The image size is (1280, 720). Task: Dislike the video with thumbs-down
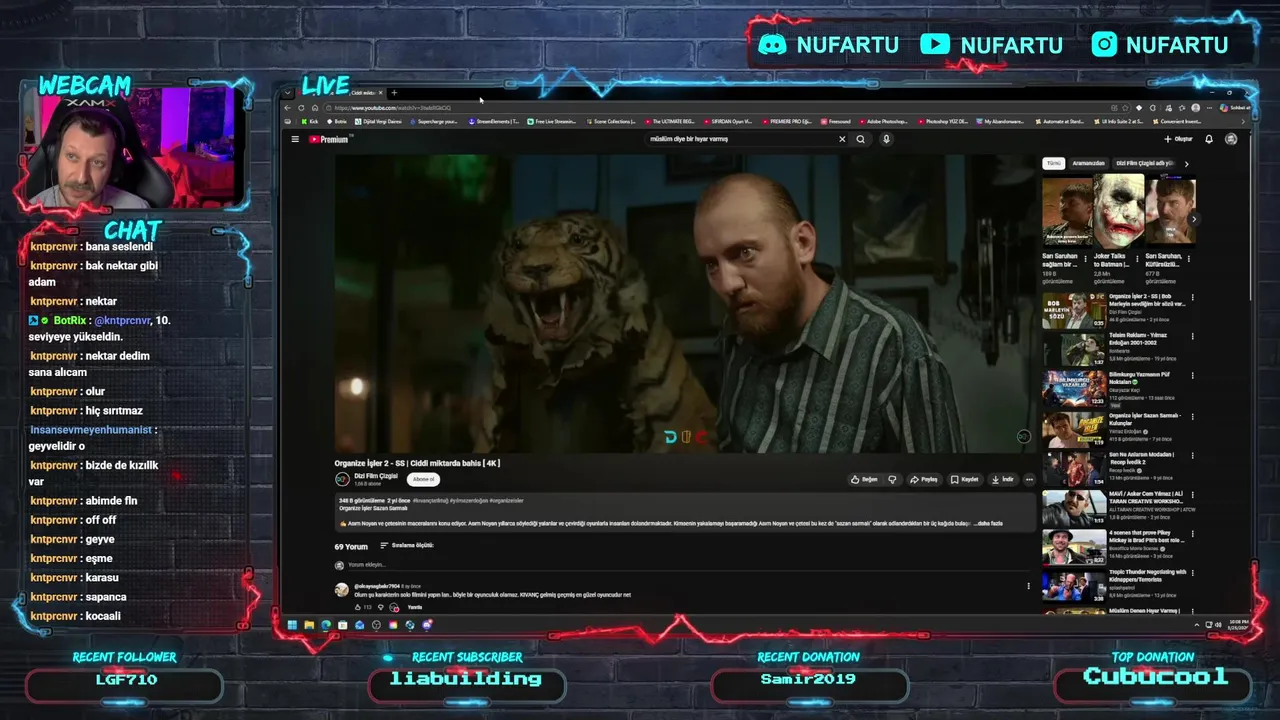(x=892, y=479)
